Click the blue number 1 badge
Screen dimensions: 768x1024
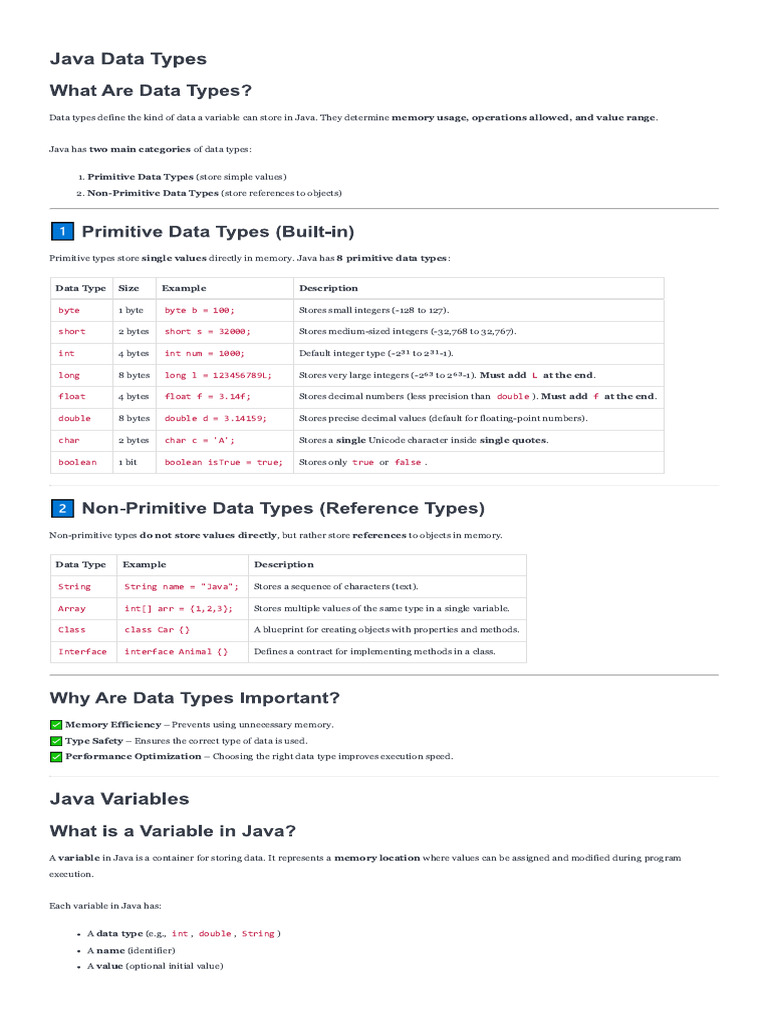pos(62,232)
